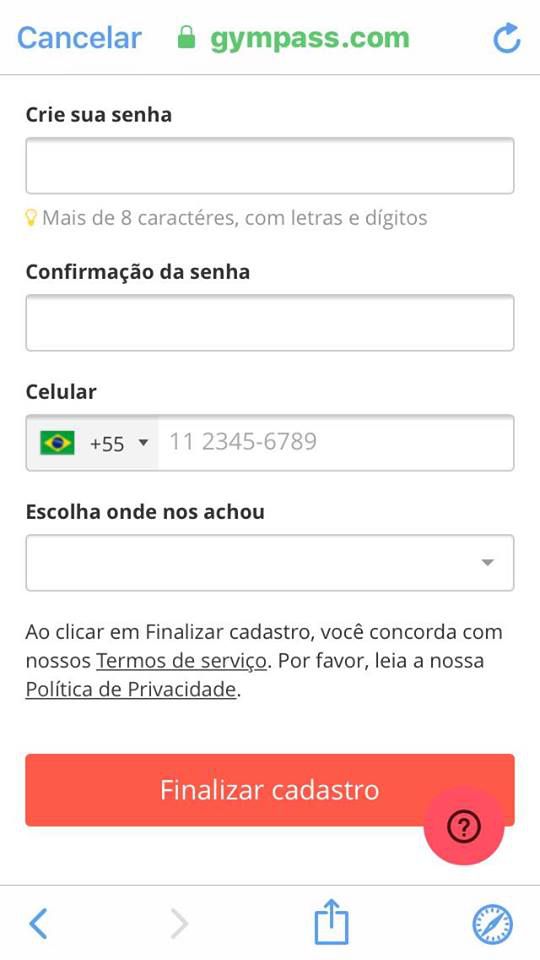Open the page in Safari via the compass icon
Image resolution: width=540 pixels, height=960 pixels.
(x=492, y=924)
